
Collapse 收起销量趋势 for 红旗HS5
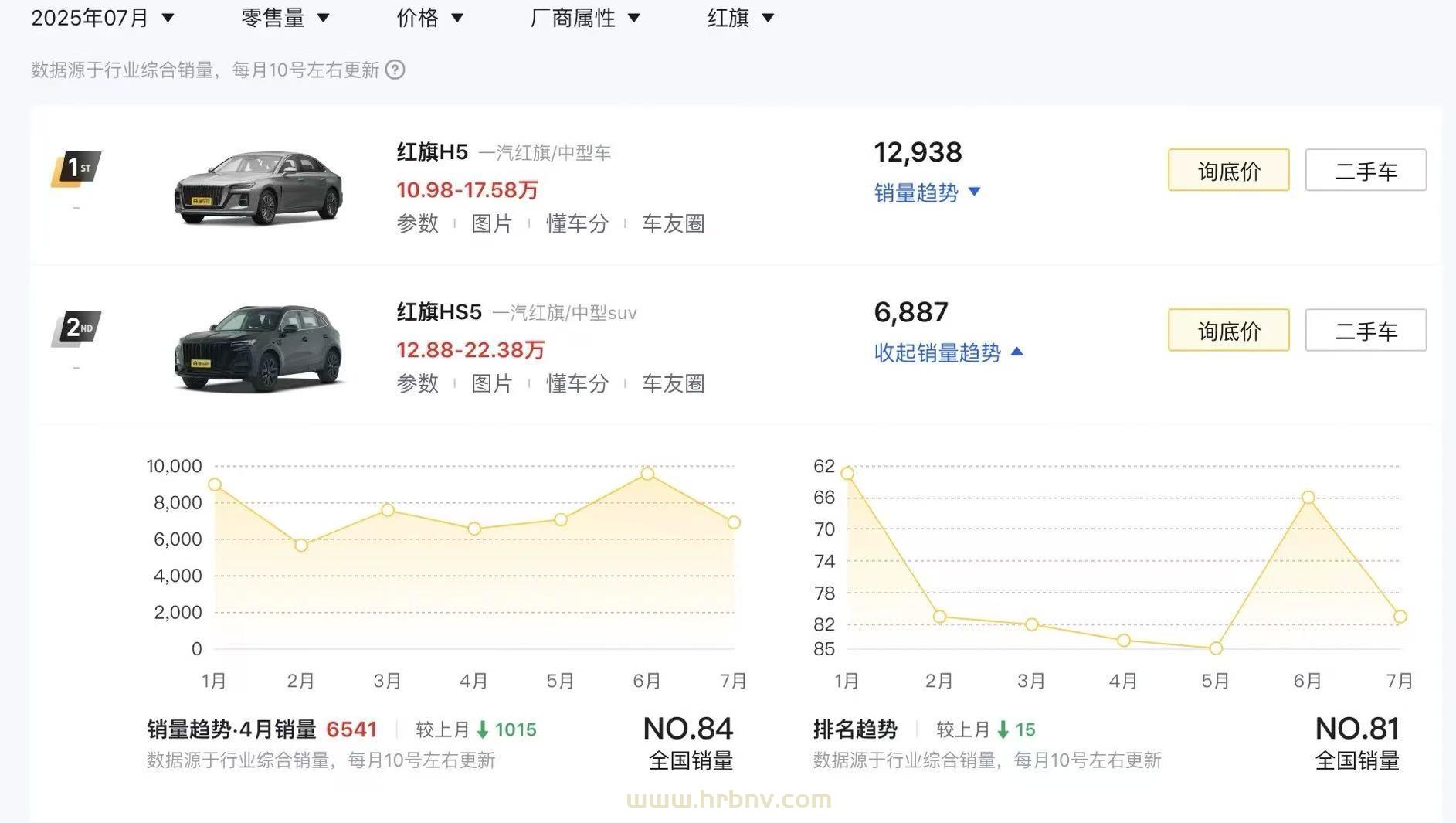pyautogui.click(x=948, y=352)
